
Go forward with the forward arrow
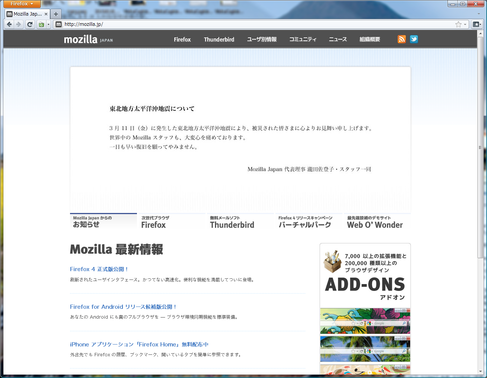point(18,24)
